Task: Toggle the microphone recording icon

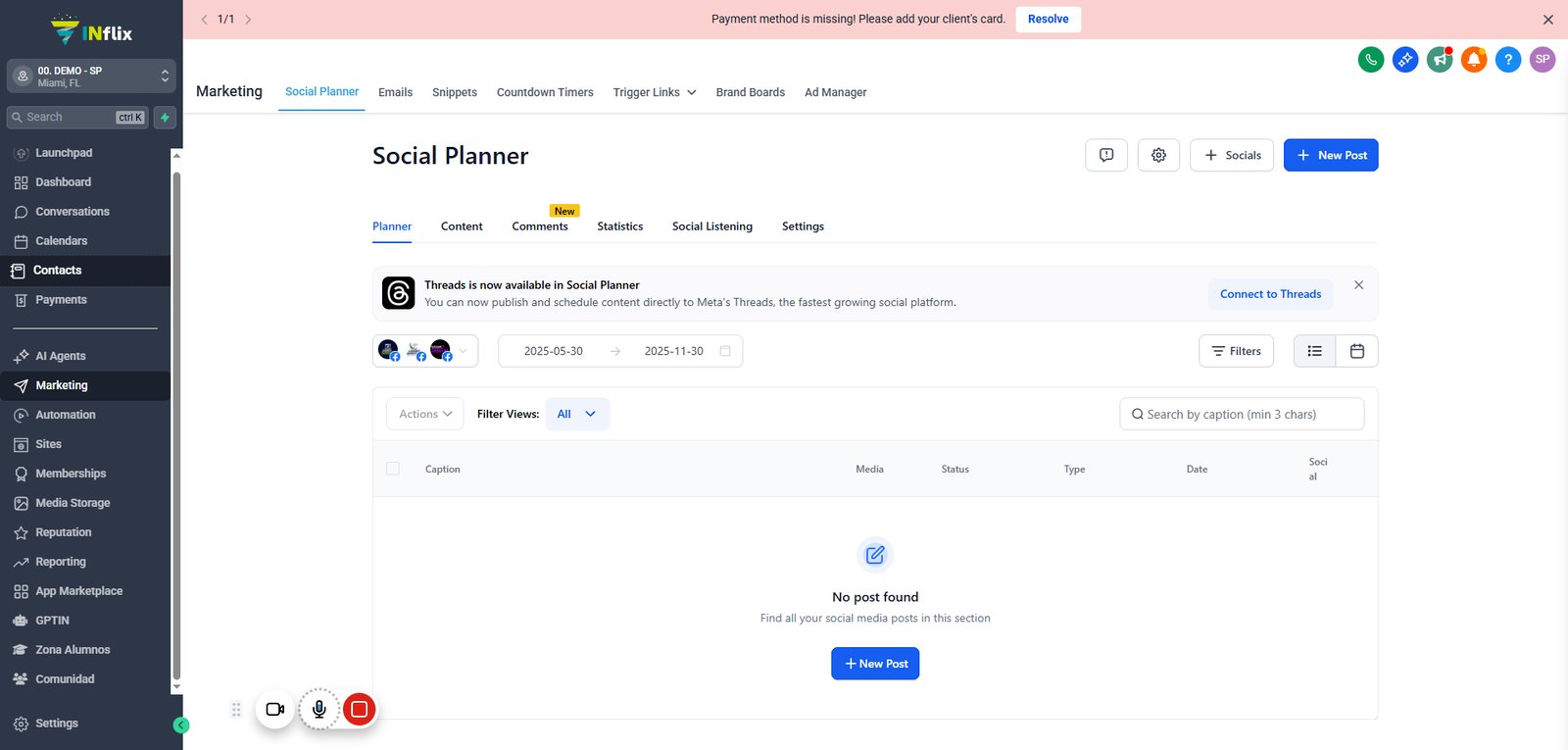Action: tap(319, 709)
